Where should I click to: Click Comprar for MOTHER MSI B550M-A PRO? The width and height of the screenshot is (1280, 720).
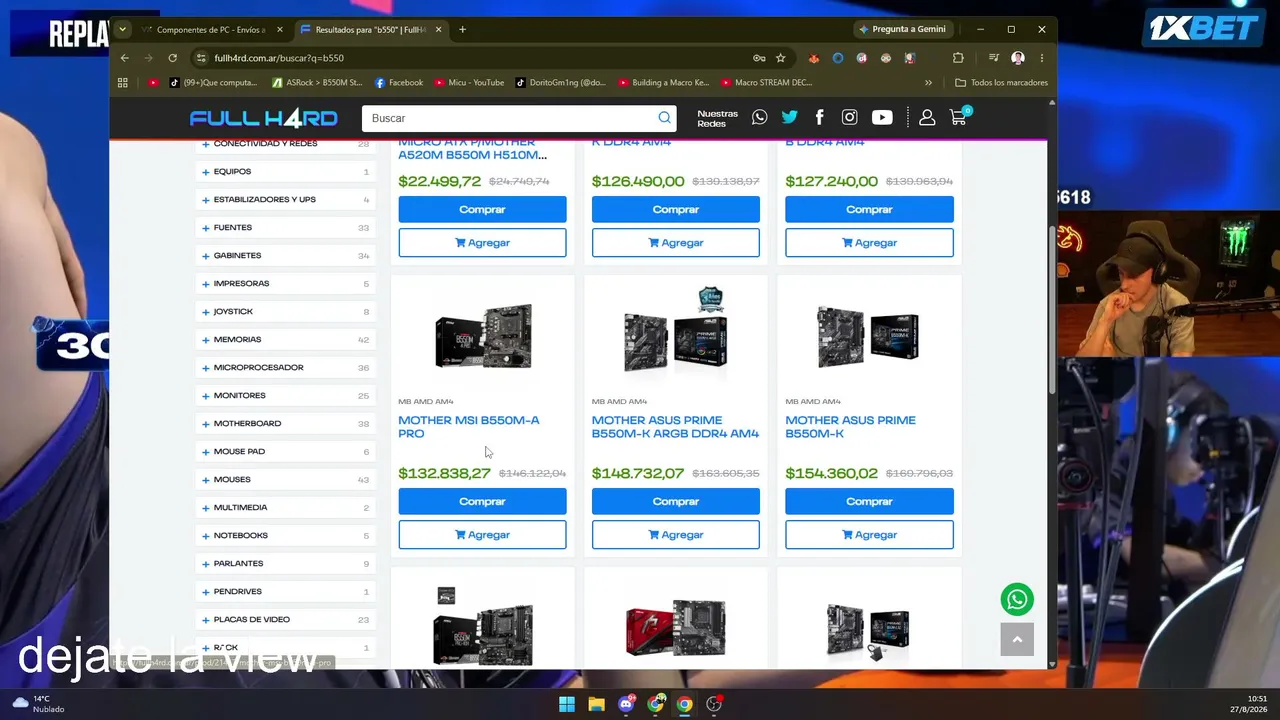pyautogui.click(x=482, y=502)
